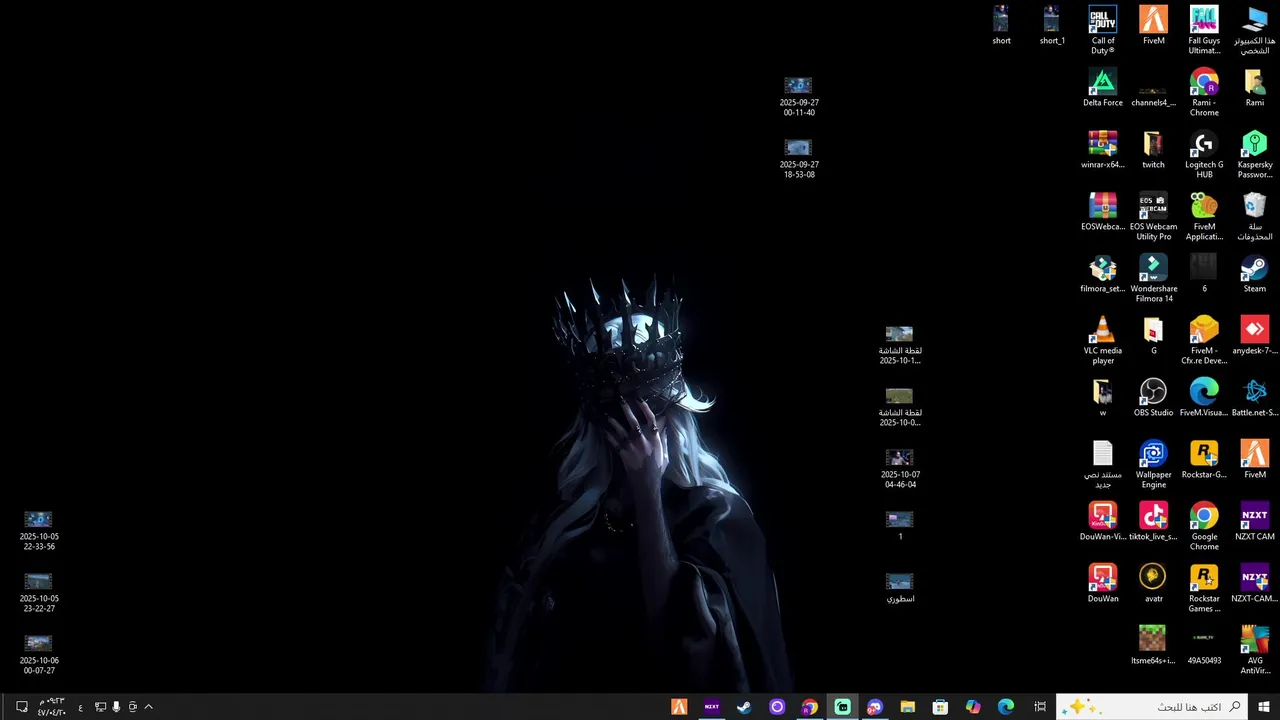The width and height of the screenshot is (1280, 720).
Task: Select the EOSWebca... archive icon
Action: point(1103,212)
